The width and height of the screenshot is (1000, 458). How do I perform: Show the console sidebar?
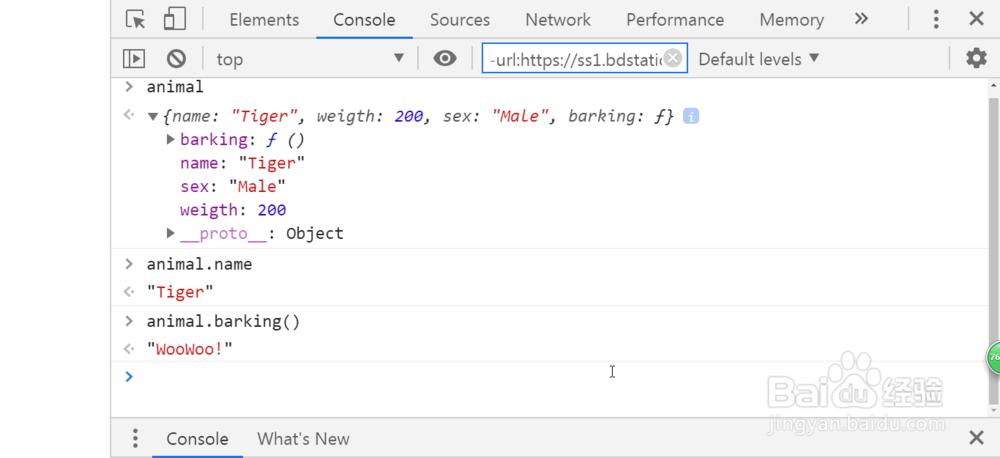point(134,59)
